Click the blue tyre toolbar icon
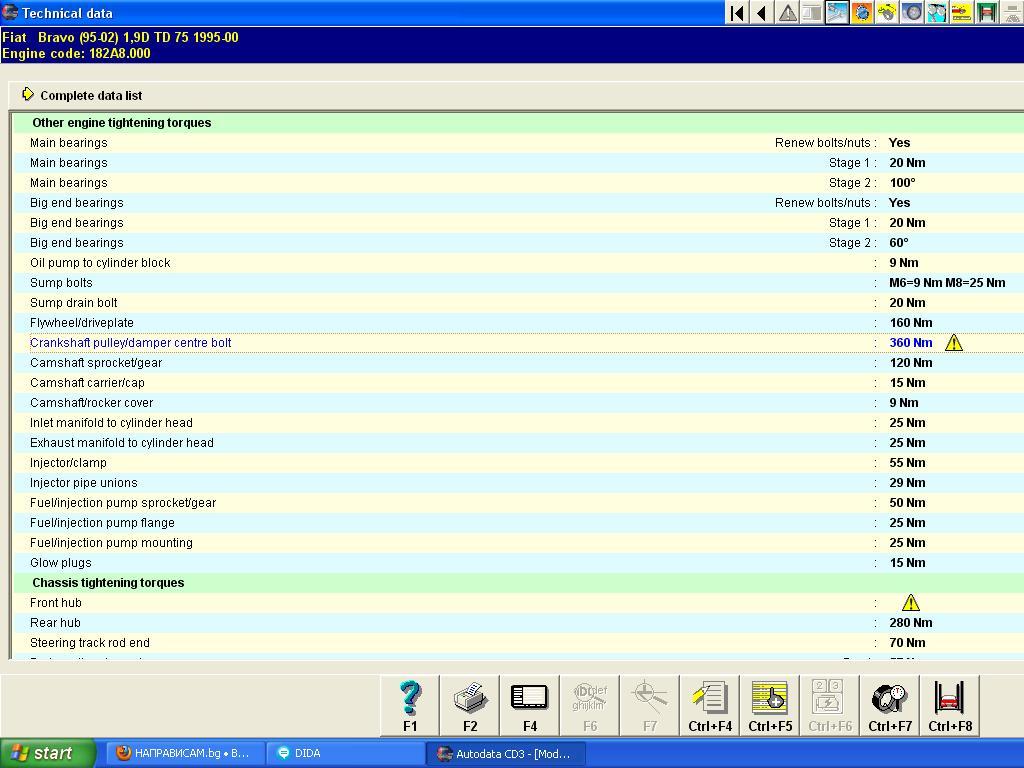The image size is (1024, 768). [912, 12]
